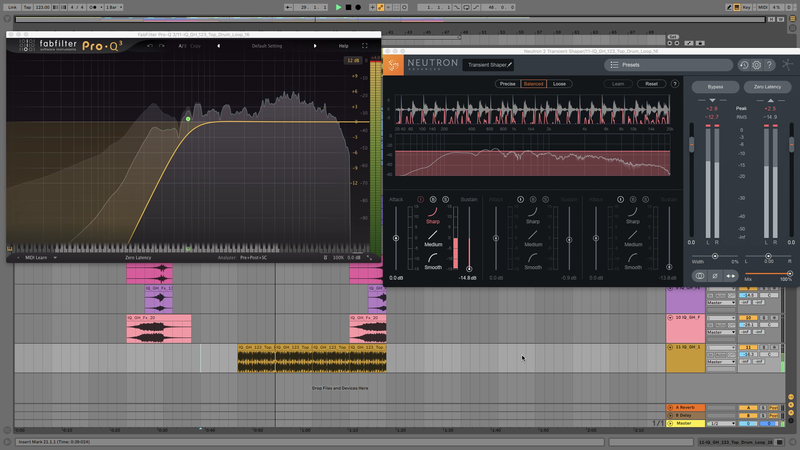The image size is (800, 450).
Task: Toggle the Pro-Q piano display icon
Action: (x=9, y=249)
